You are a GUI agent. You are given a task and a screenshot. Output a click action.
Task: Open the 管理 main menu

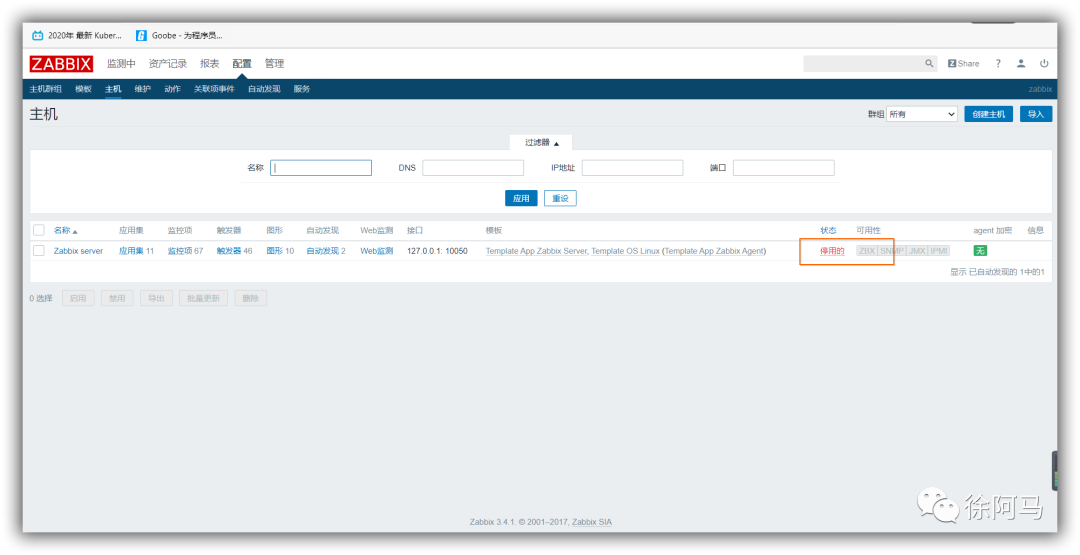[x=274, y=63]
